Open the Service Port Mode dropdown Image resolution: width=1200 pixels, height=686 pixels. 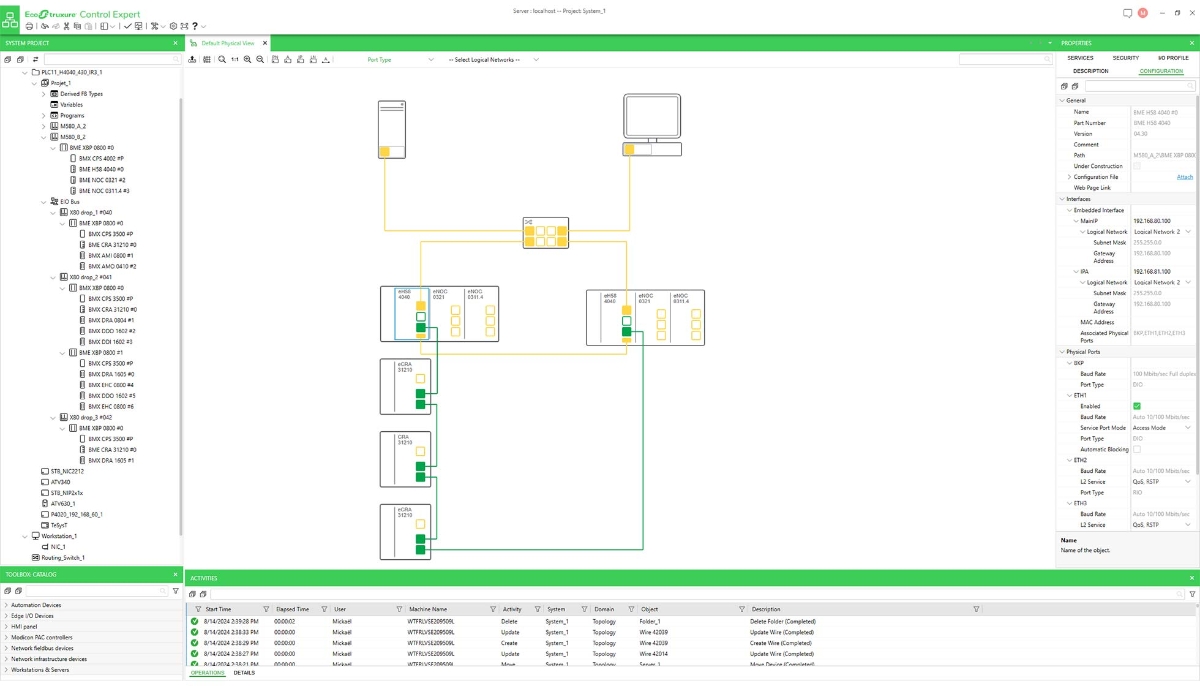point(1161,428)
